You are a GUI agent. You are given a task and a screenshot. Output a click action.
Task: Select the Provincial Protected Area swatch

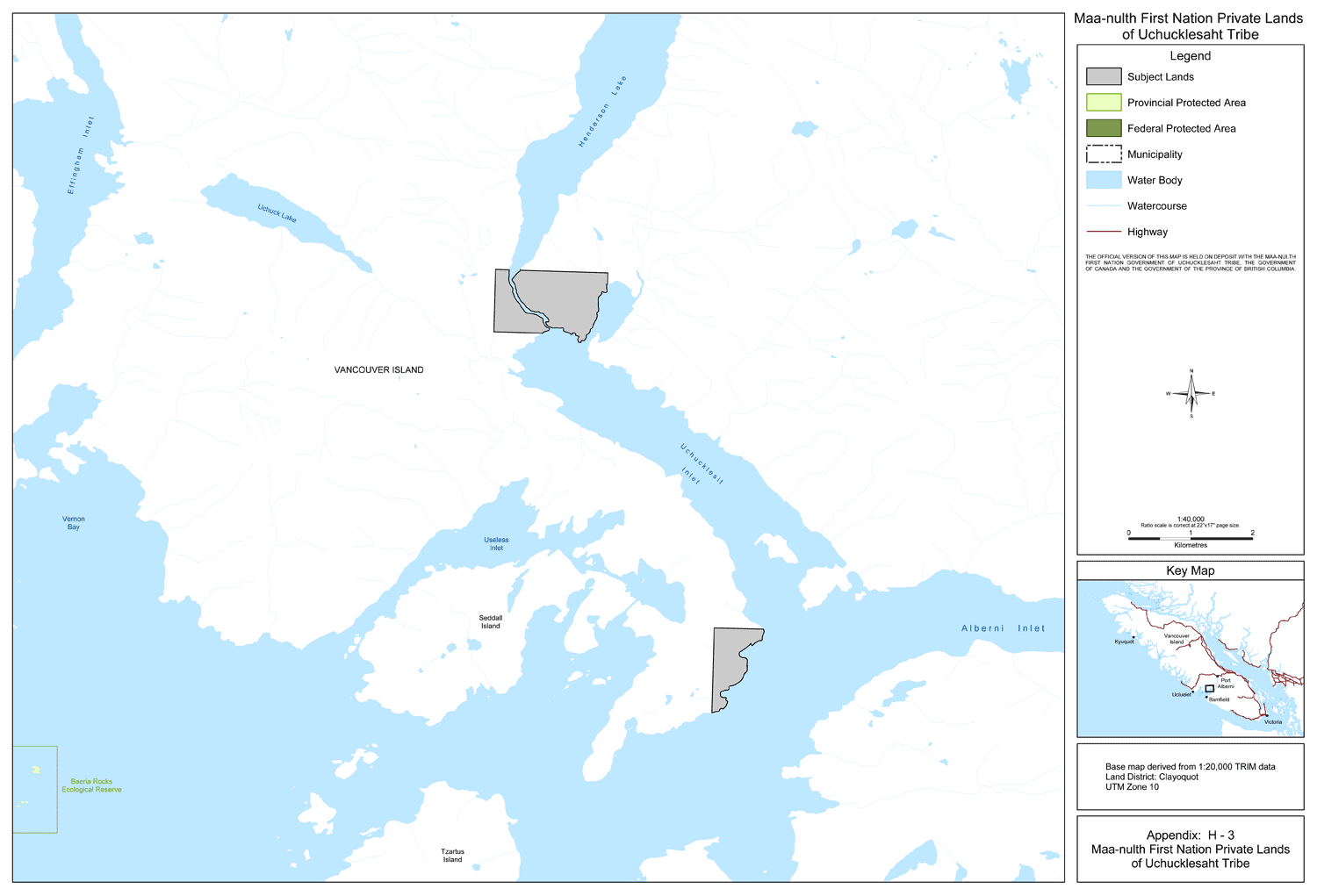[1104, 103]
